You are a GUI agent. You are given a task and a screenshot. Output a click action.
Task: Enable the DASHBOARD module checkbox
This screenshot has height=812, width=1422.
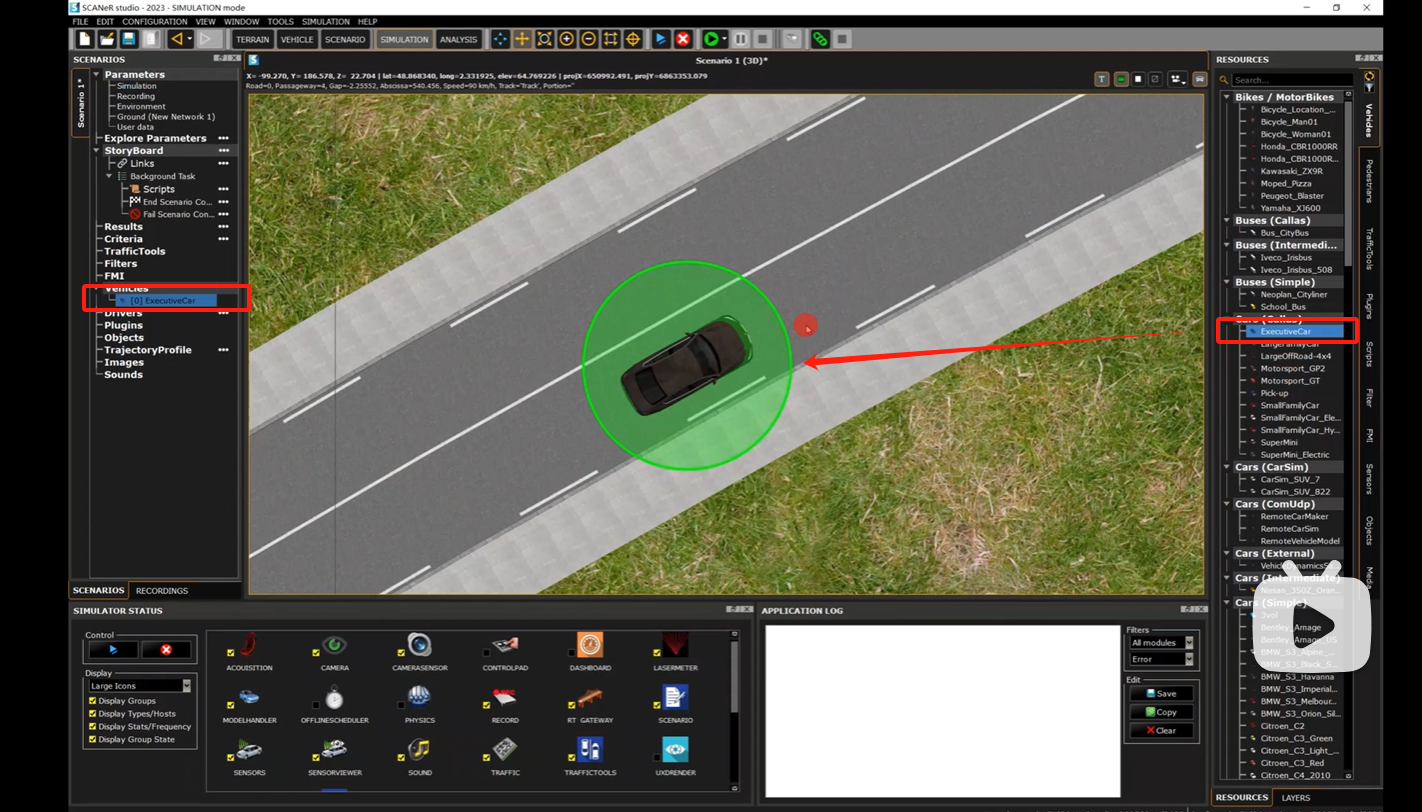pyautogui.click(x=572, y=653)
